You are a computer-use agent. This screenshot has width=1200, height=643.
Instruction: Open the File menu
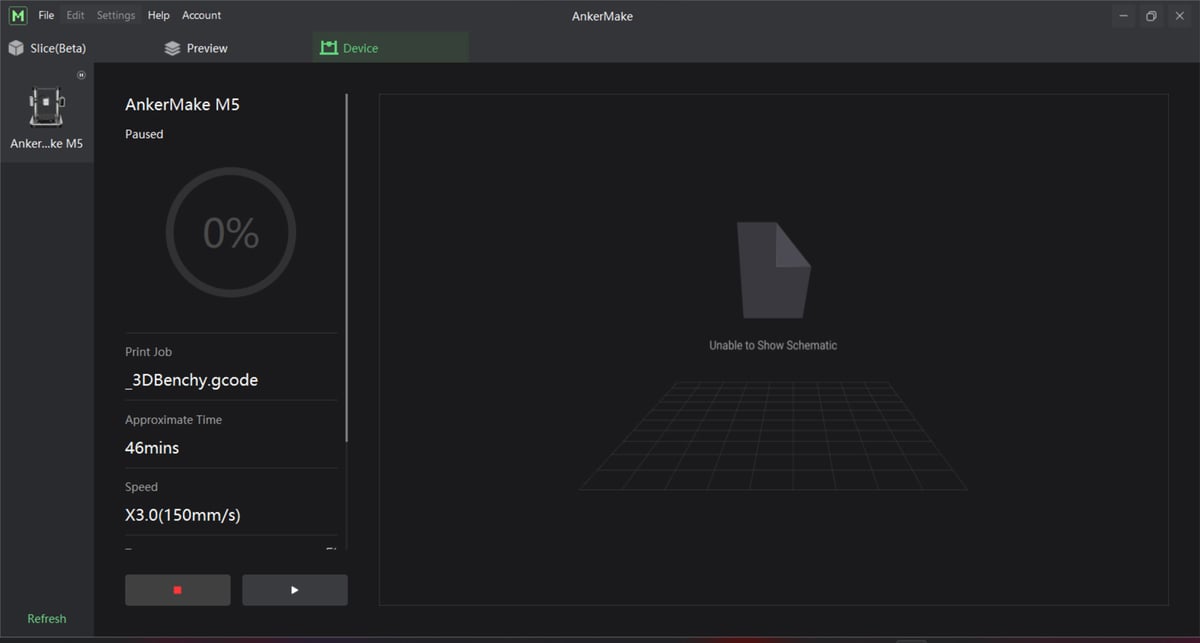(46, 16)
